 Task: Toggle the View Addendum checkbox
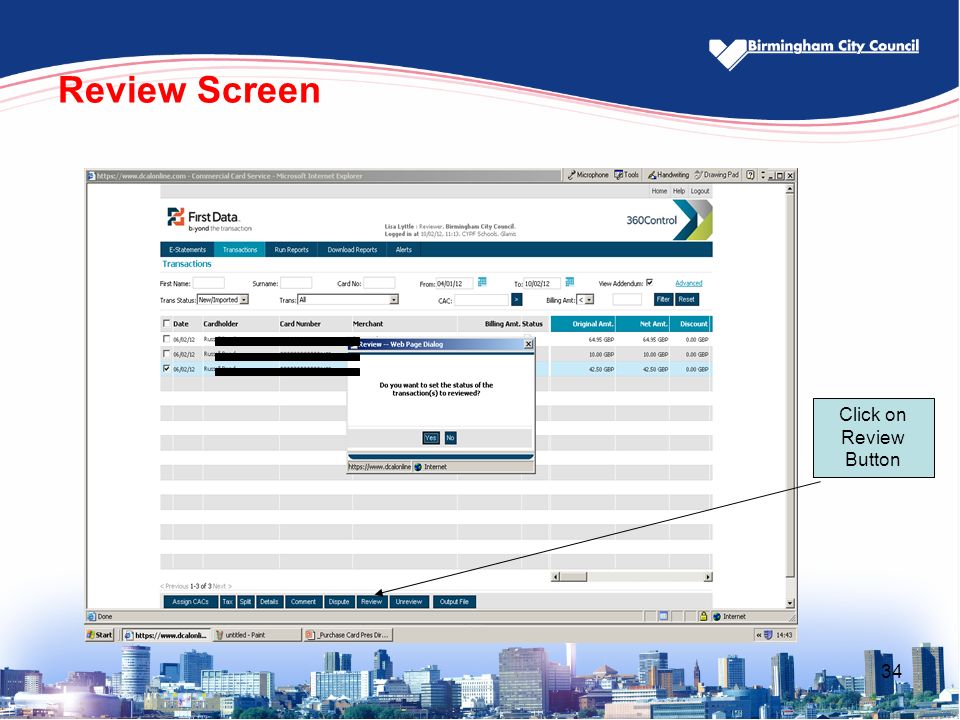[x=650, y=282]
